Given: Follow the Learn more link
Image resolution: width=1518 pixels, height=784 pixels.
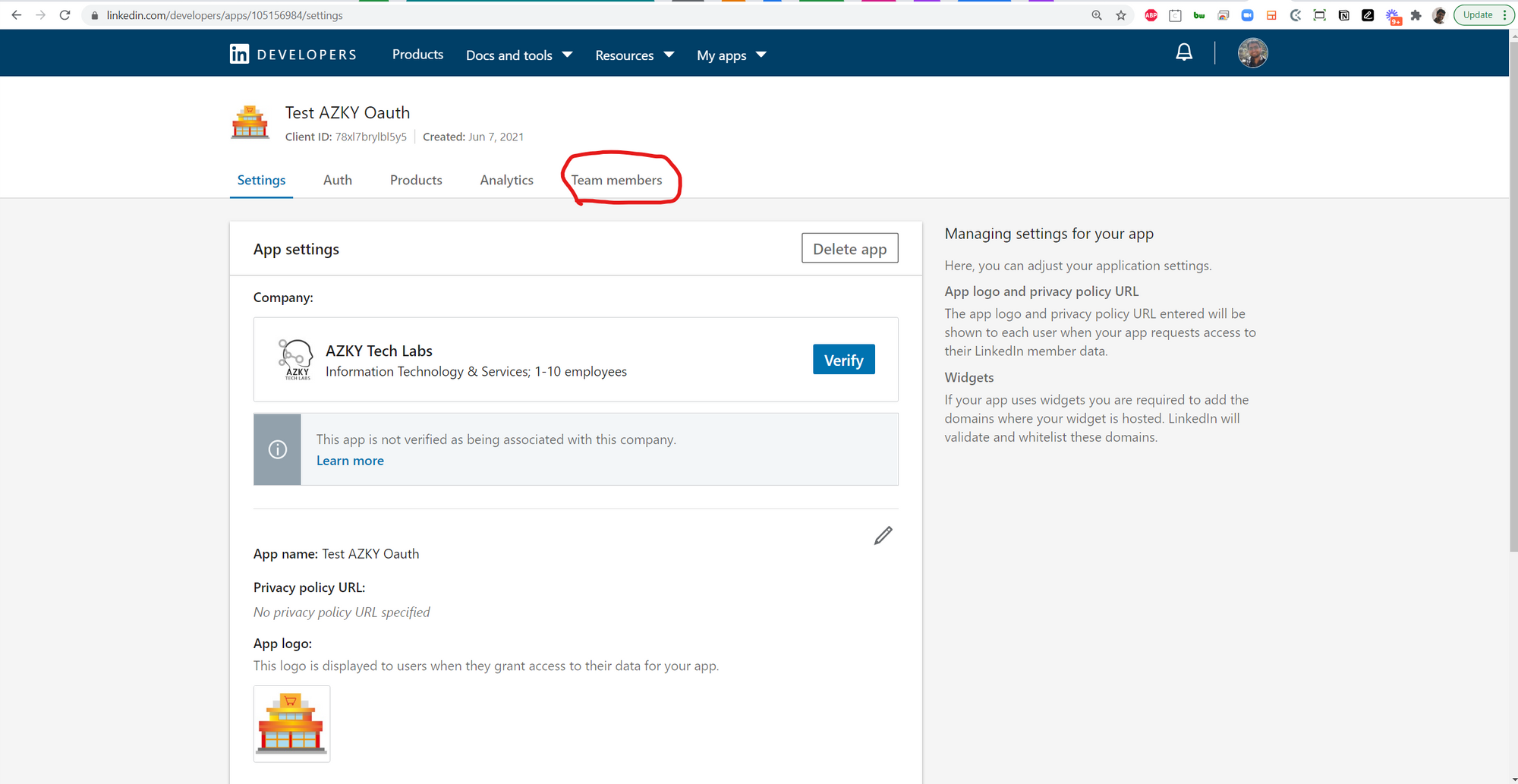Looking at the screenshot, I should [350, 461].
